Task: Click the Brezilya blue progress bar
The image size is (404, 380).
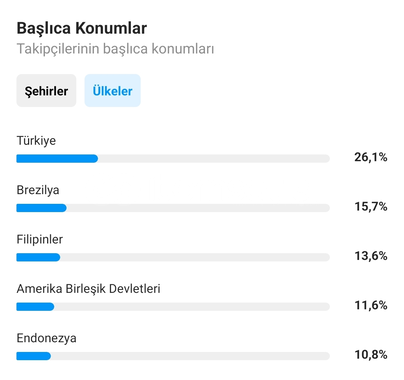Action: pos(41,208)
